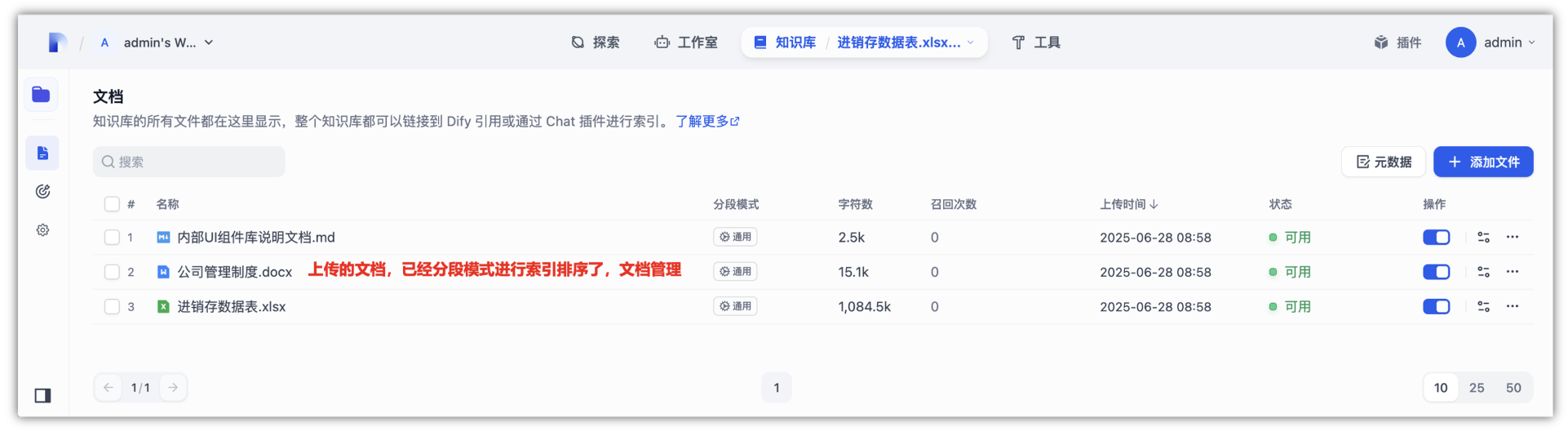Screen dimensions: 1568x436
Task: Click the 1/1 page indicator
Action: pyautogui.click(x=140, y=388)
